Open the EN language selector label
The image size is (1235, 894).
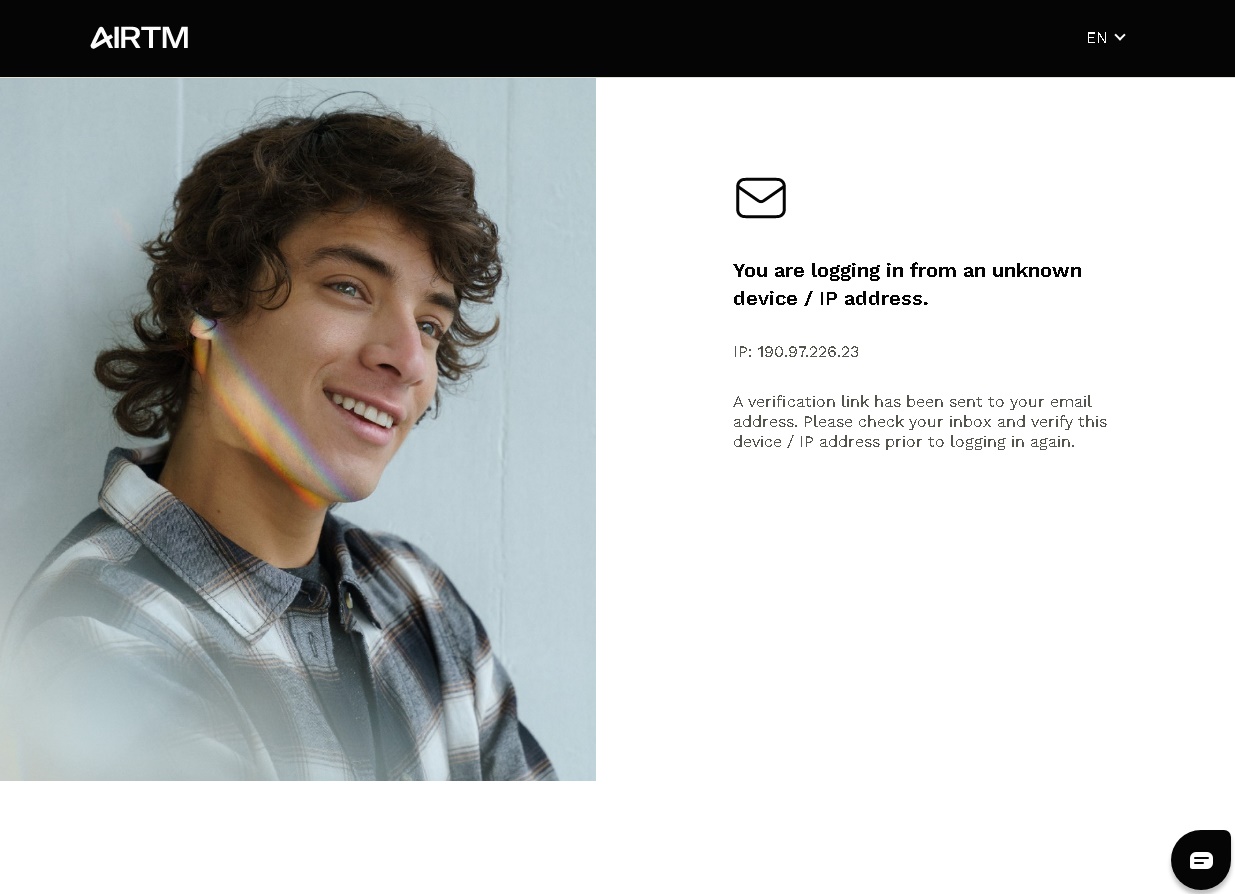pos(1097,38)
